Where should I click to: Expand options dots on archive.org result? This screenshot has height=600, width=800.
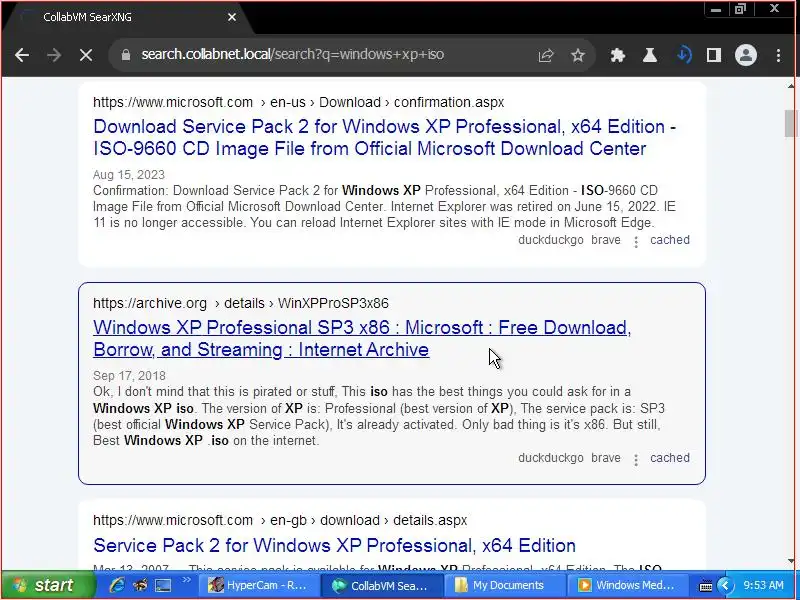point(636,460)
